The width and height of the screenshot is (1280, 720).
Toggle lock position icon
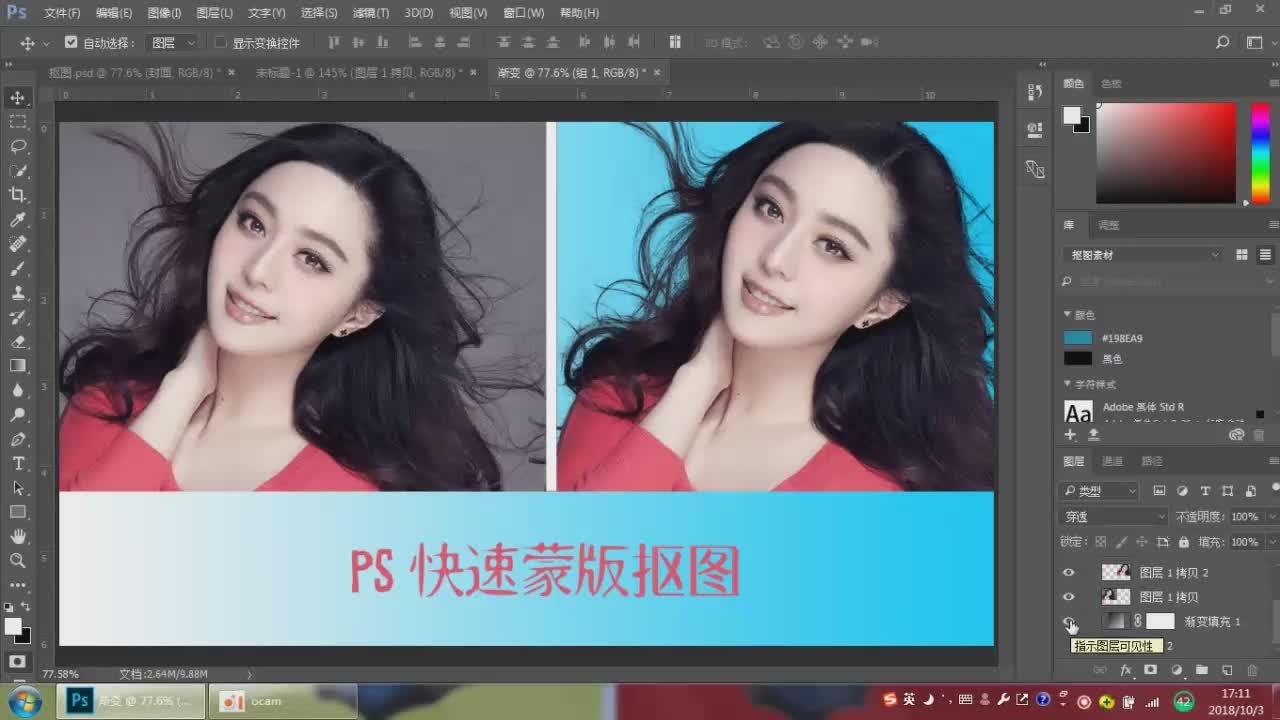point(1142,542)
